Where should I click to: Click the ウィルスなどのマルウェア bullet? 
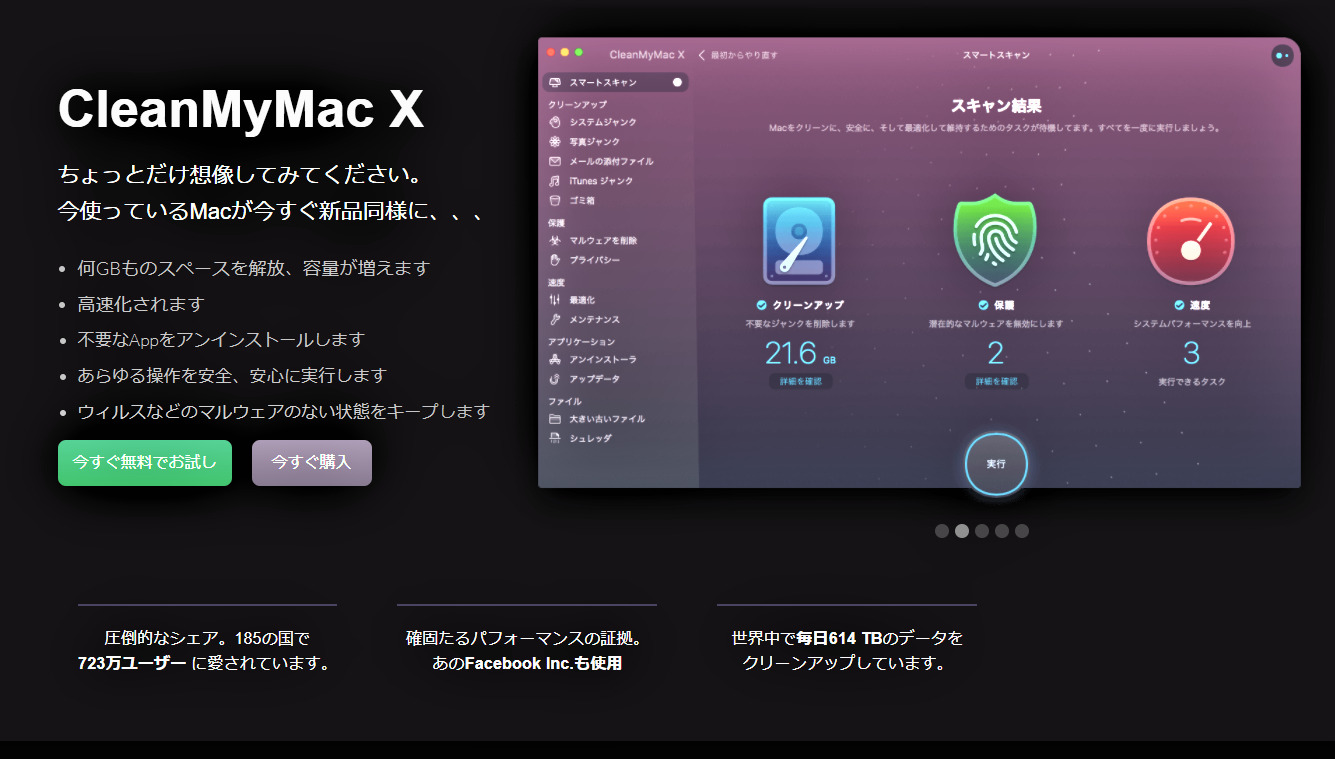(284, 412)
